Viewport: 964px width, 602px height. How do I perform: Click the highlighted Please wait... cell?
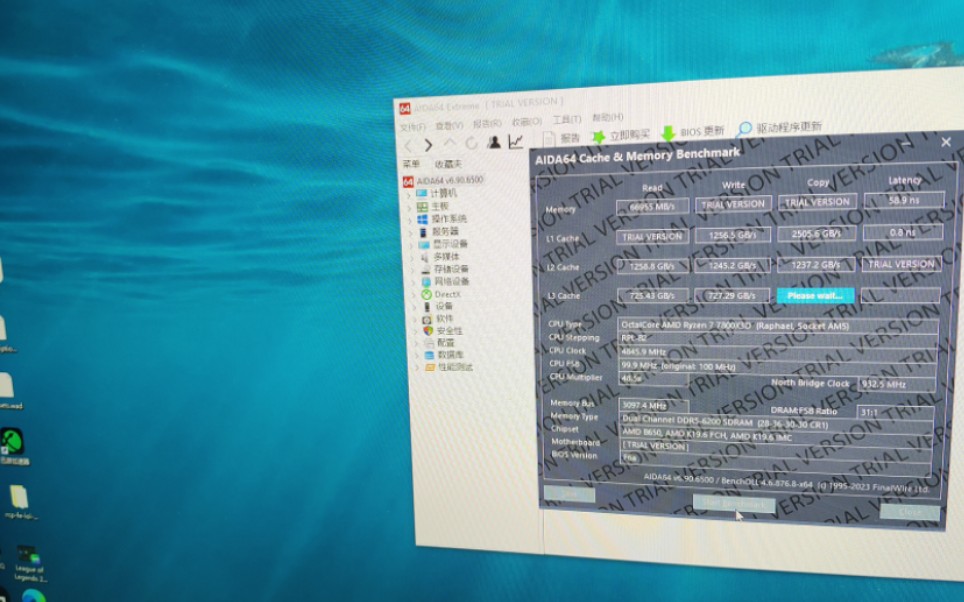click(x=815, y=296)
